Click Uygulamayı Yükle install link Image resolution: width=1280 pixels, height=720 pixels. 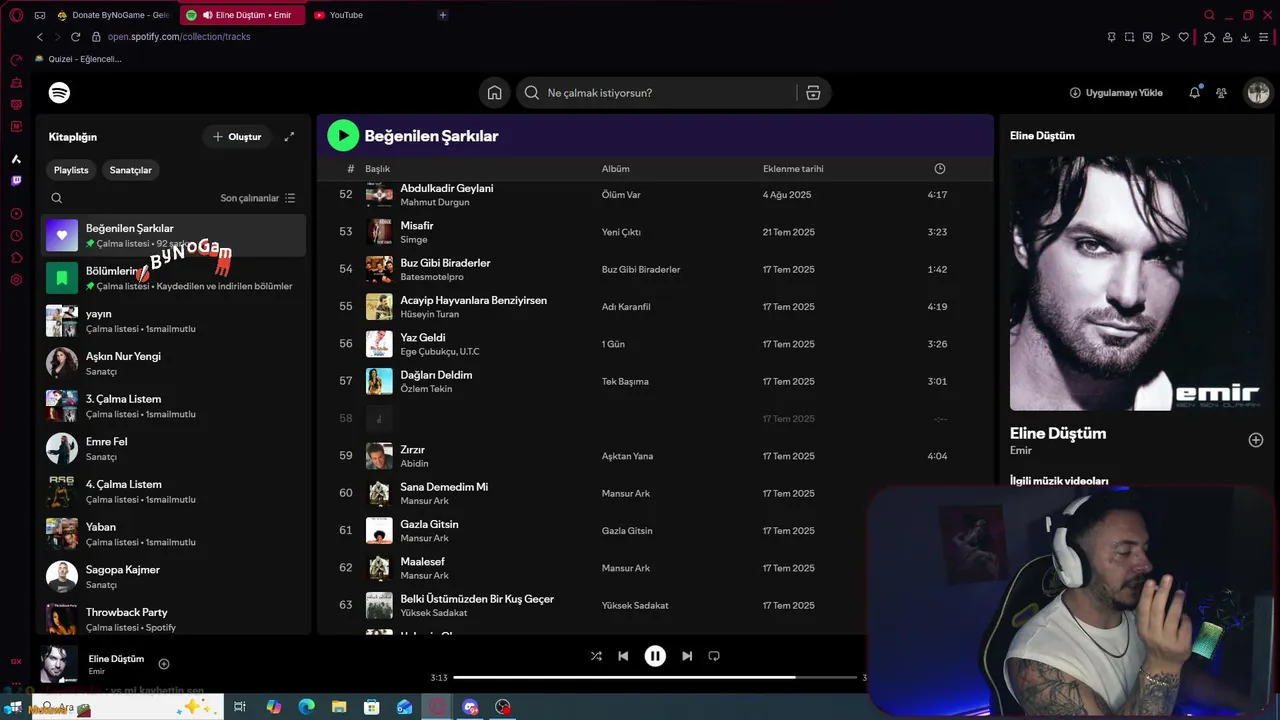(1116, 93)
